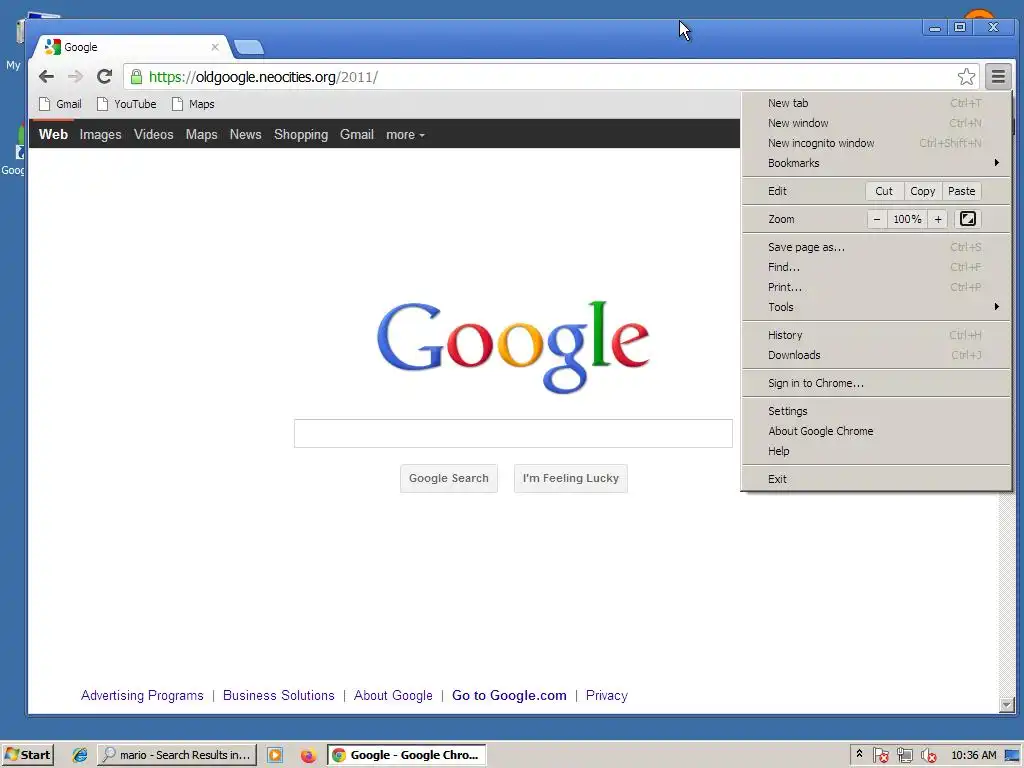Open the YouTube bookmark
Image resolution: width=1024 pixels, height=768 pixels.
[x=127, y=104]
